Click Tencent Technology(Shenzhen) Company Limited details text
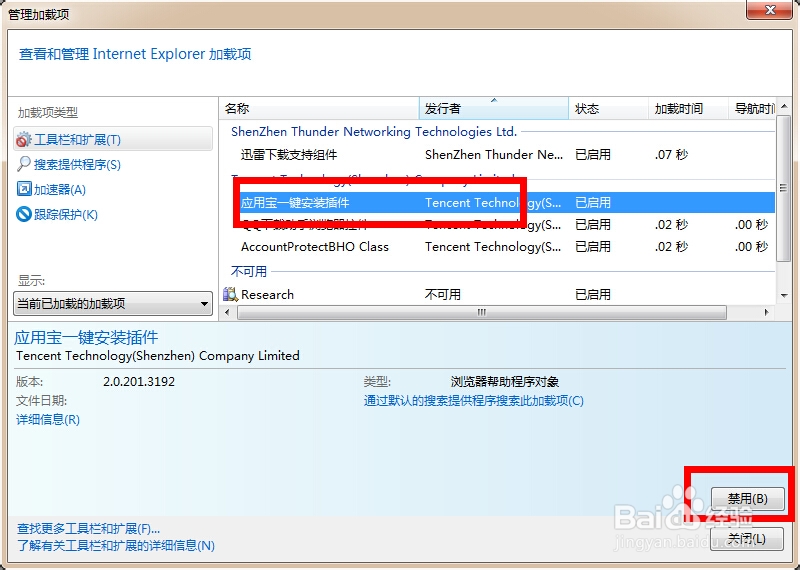The width and height of the screenshot is (800, 570). coord(158,356)
